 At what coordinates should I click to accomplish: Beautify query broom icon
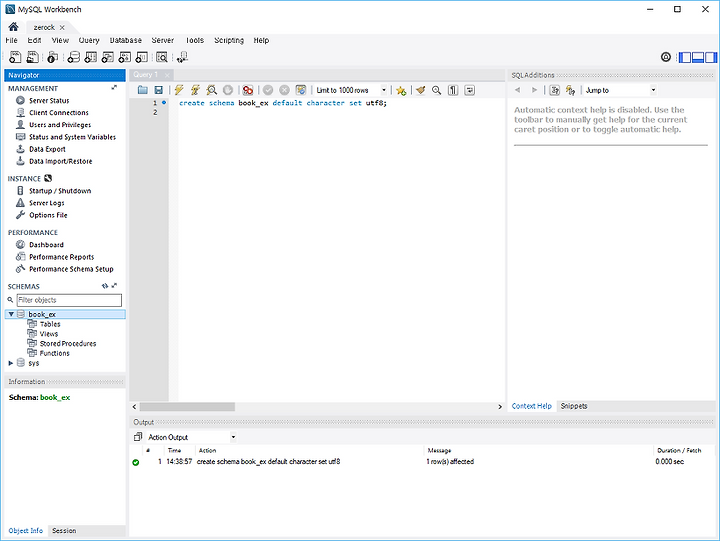coord(421,90)
